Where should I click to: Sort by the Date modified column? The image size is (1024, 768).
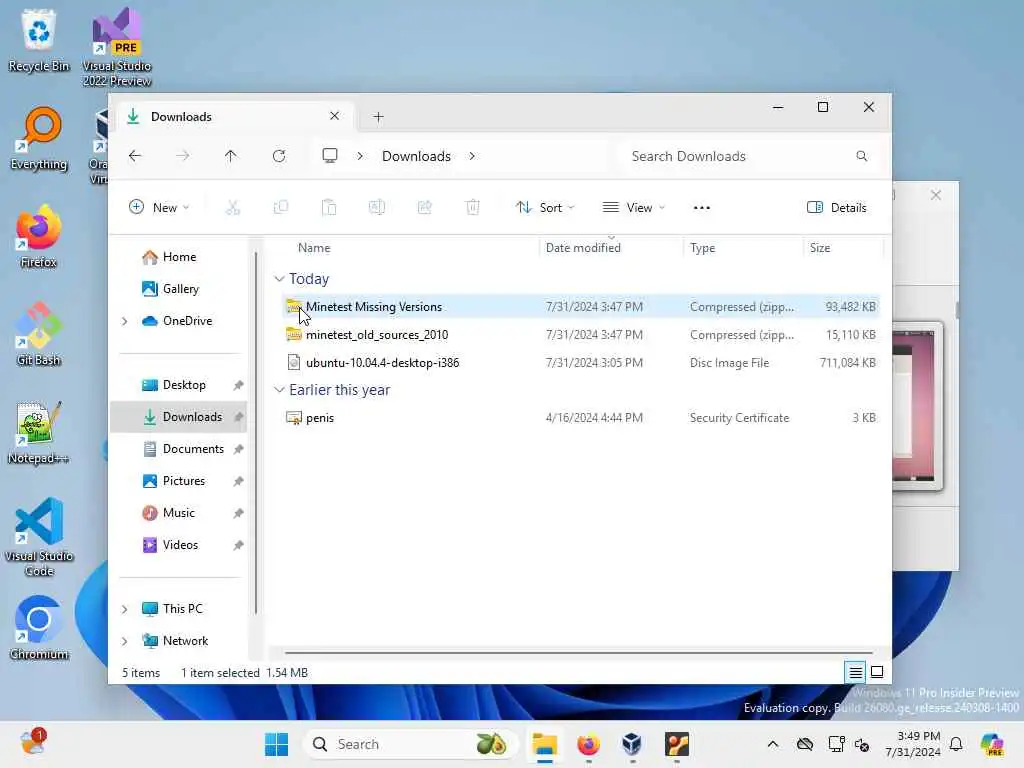pos(583,248)
